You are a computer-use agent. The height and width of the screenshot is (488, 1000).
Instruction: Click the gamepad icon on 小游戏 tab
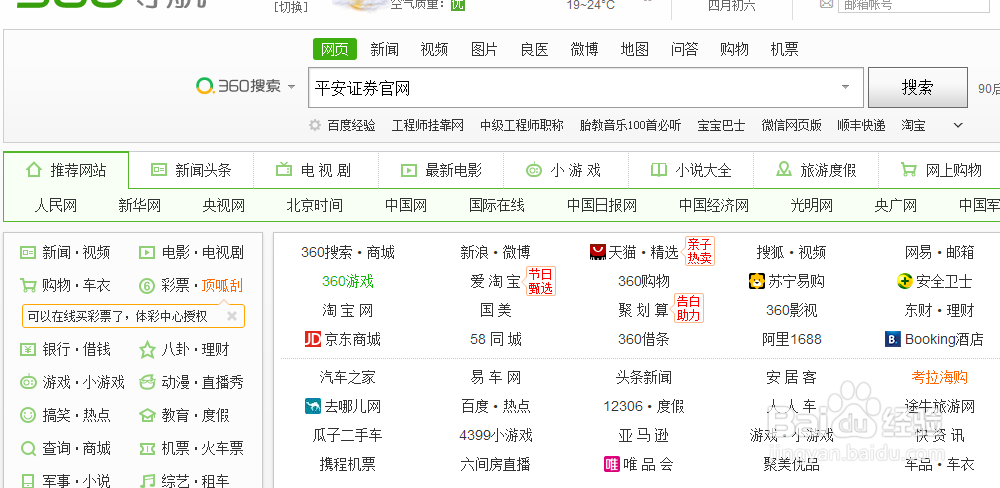(534, 170)
